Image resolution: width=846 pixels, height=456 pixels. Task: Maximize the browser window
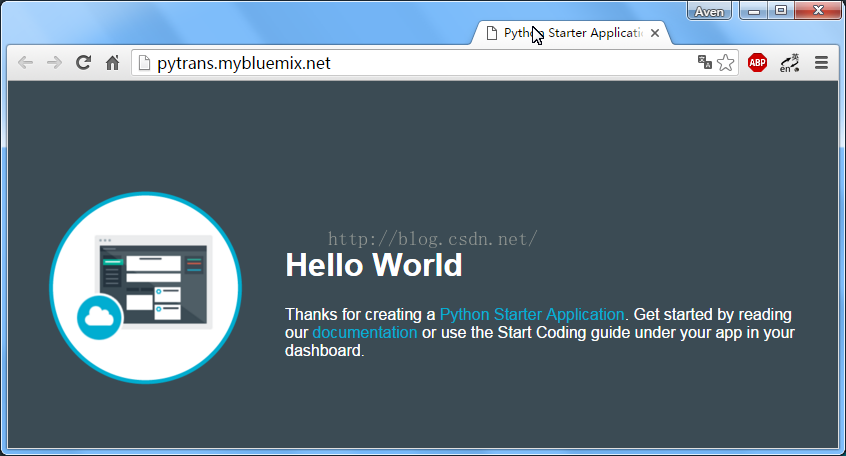[x=781, y=11]
